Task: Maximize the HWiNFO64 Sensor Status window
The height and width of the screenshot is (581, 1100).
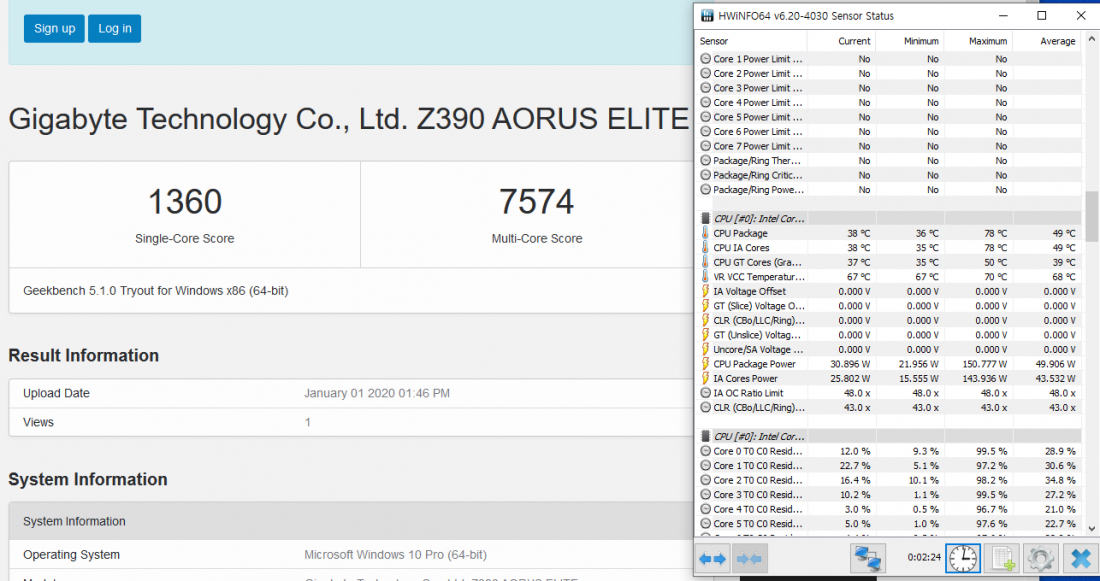Action: point(1042,15)
